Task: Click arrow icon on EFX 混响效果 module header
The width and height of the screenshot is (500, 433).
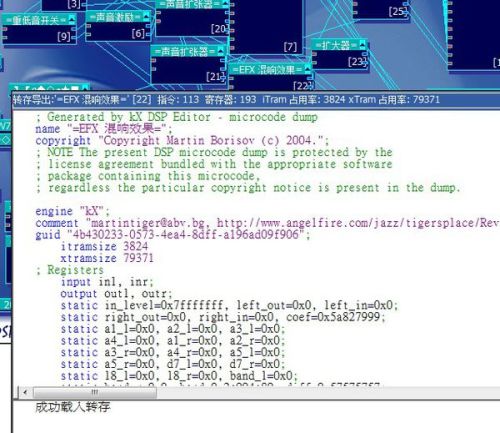Action: 307,69
